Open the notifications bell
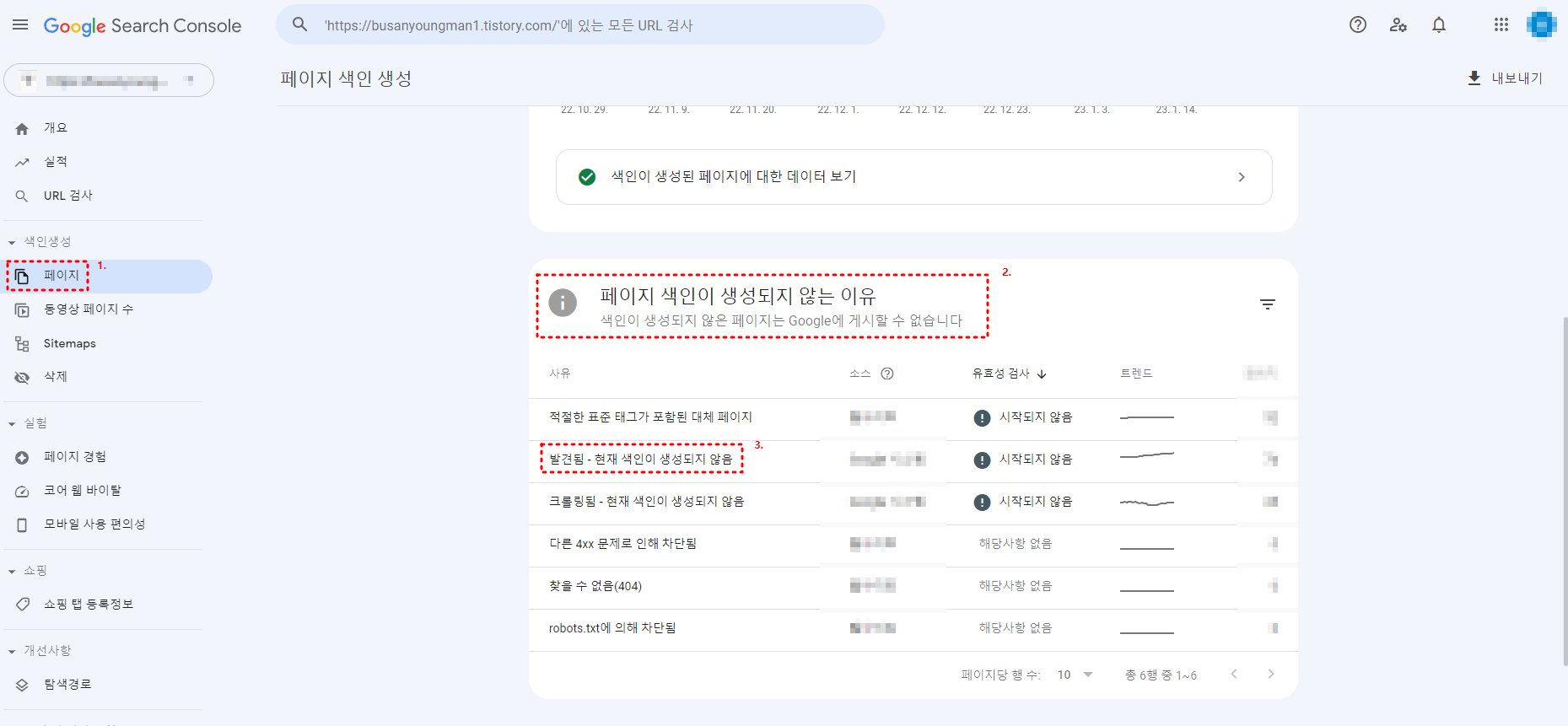The height and width of the screenshot is (726, 1568). pyautogui.click(x=1439, y=24)
